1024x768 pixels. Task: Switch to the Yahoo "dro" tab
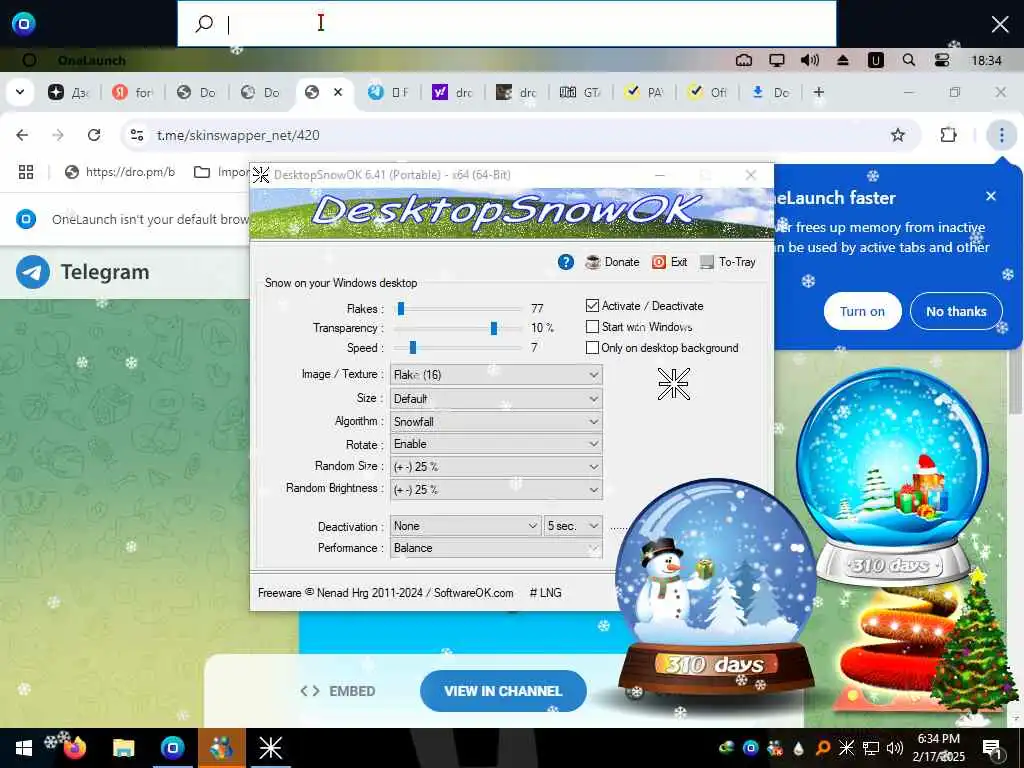(452, 93)
